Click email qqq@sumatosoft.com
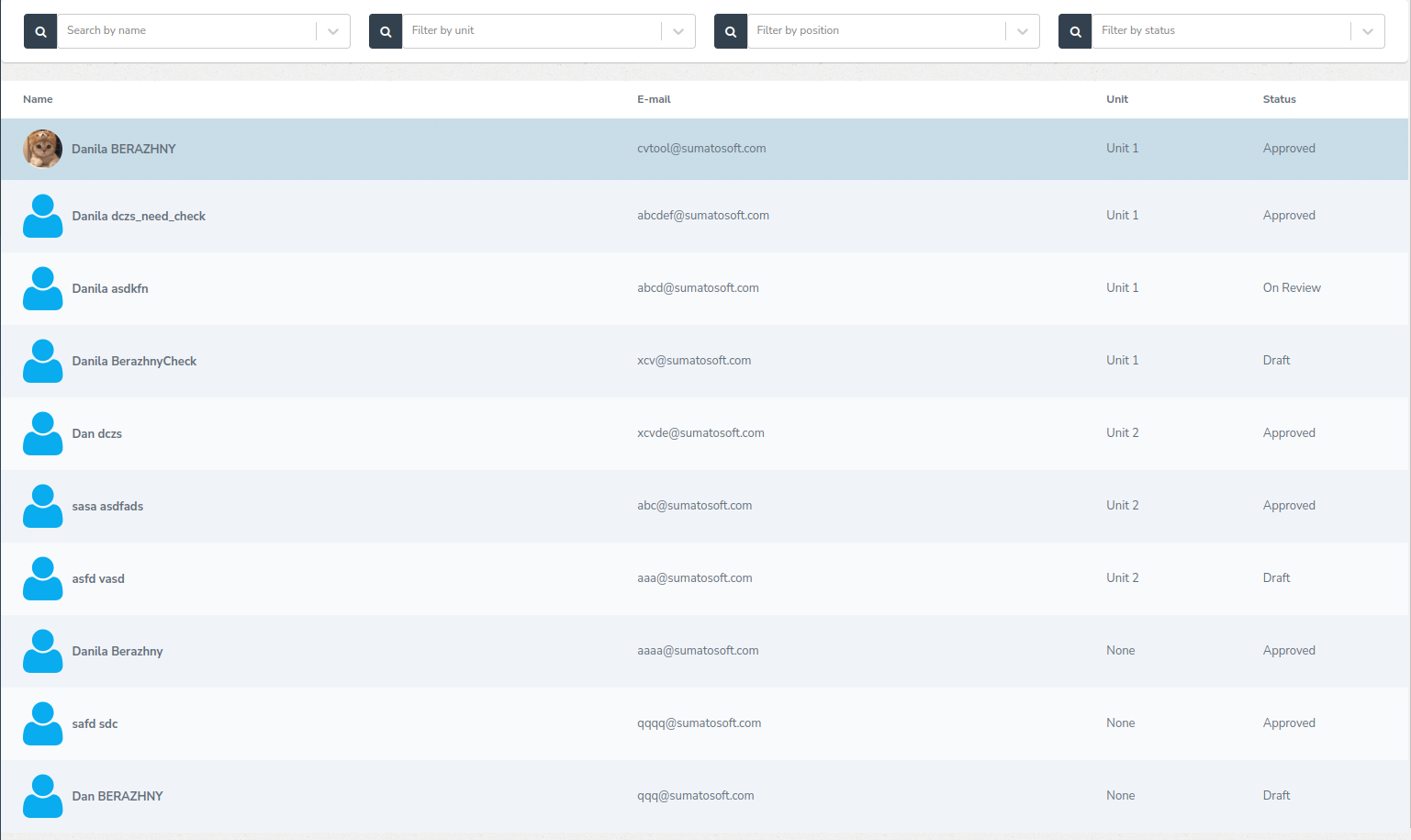 [x=696, y=795]
